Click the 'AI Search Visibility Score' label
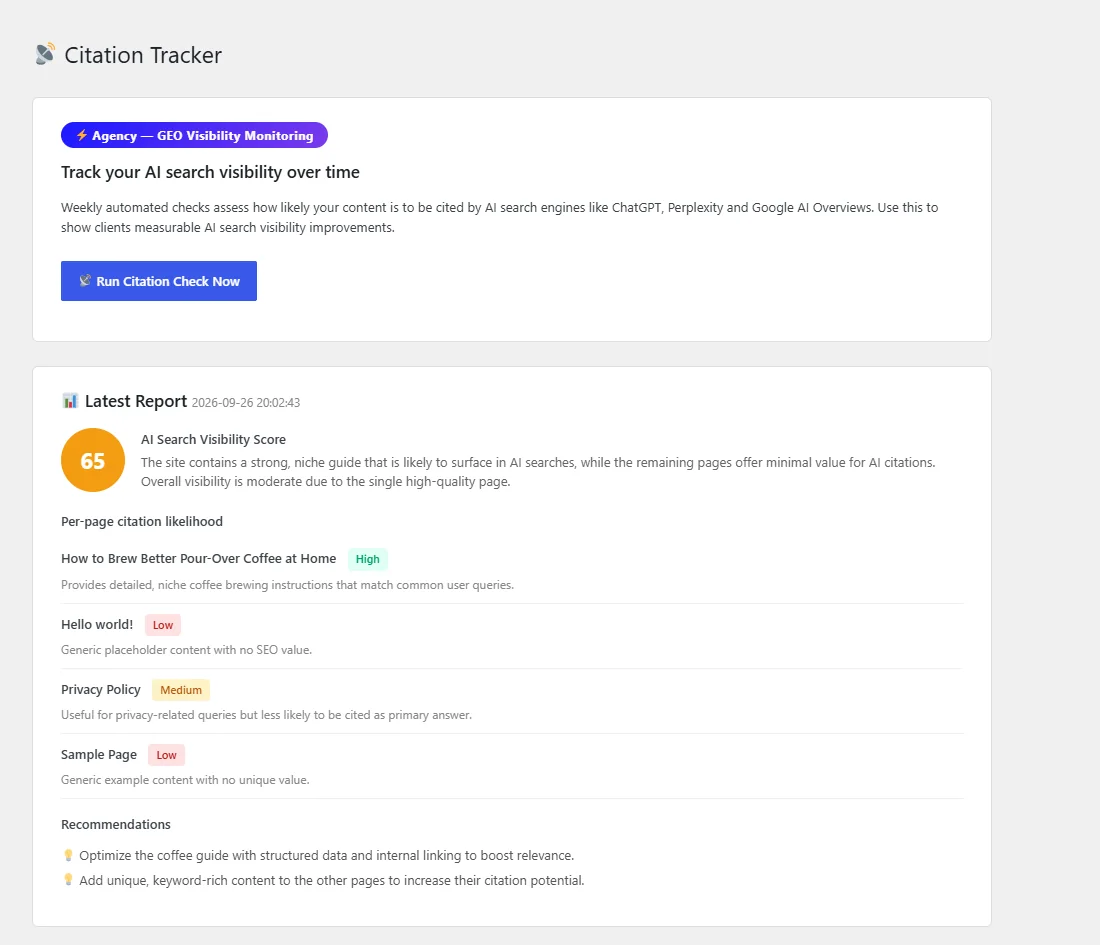 213,439
